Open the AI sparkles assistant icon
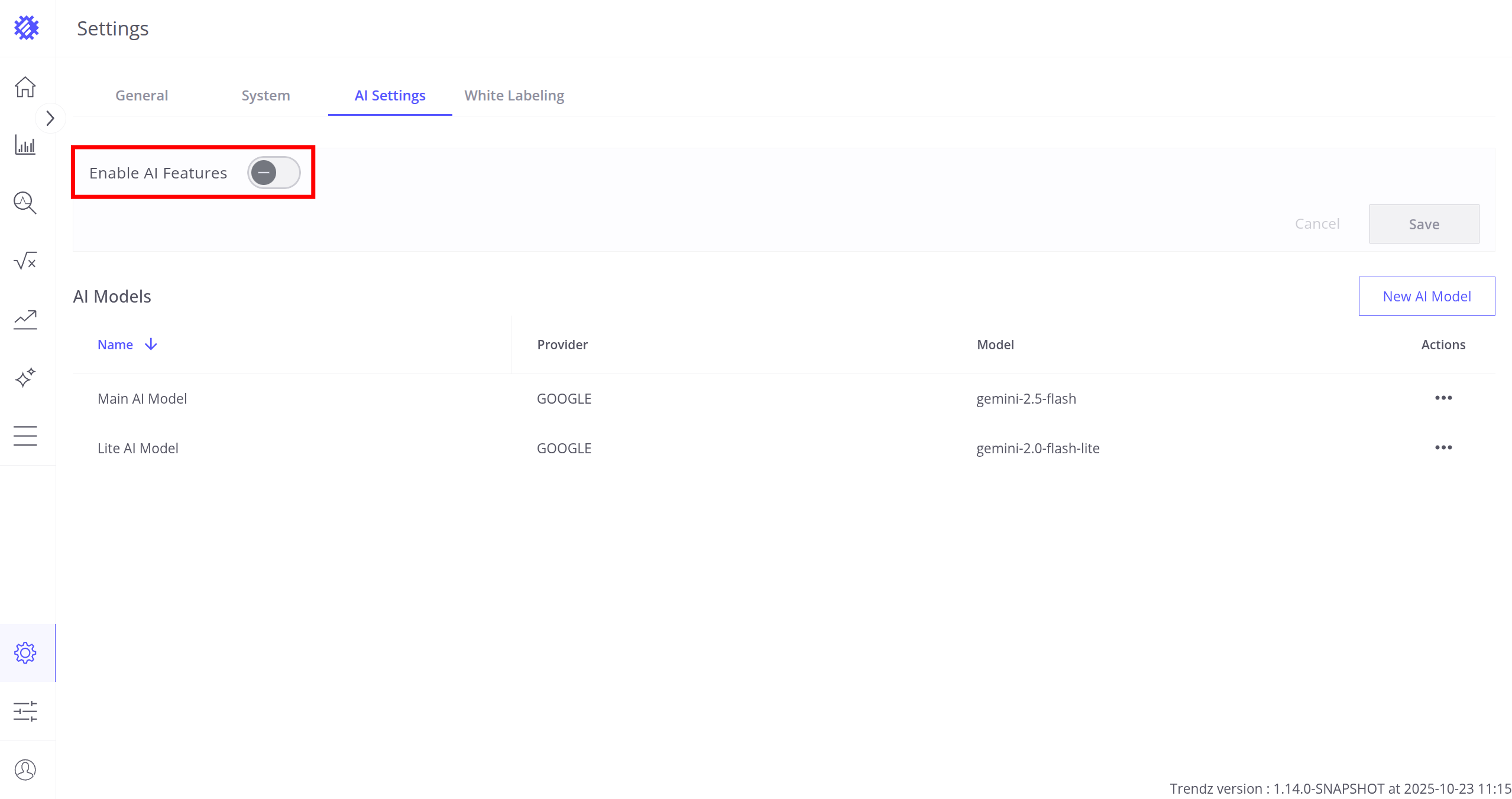1512x799 pixels. [x=25, y=377]
